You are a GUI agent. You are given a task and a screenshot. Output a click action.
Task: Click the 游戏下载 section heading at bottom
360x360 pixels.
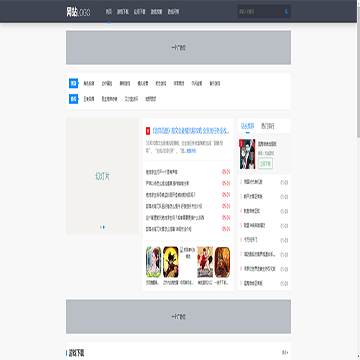click(76, 353)
